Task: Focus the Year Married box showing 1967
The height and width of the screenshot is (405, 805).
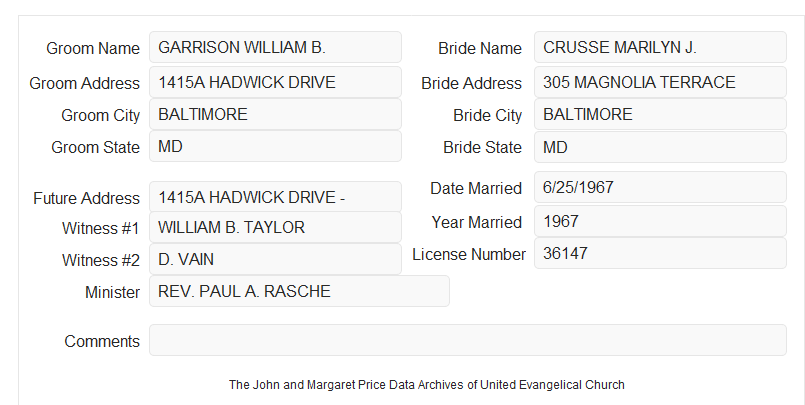Action: click(660, 221)
